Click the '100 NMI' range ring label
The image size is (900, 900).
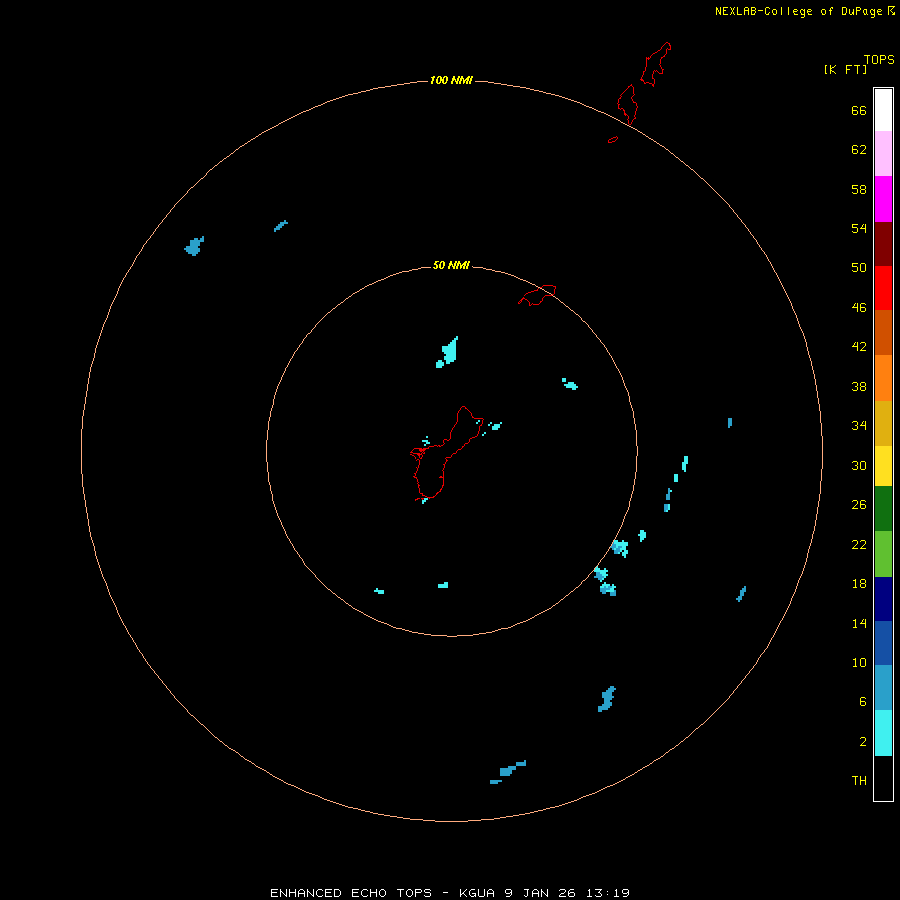tap(451, 80)
